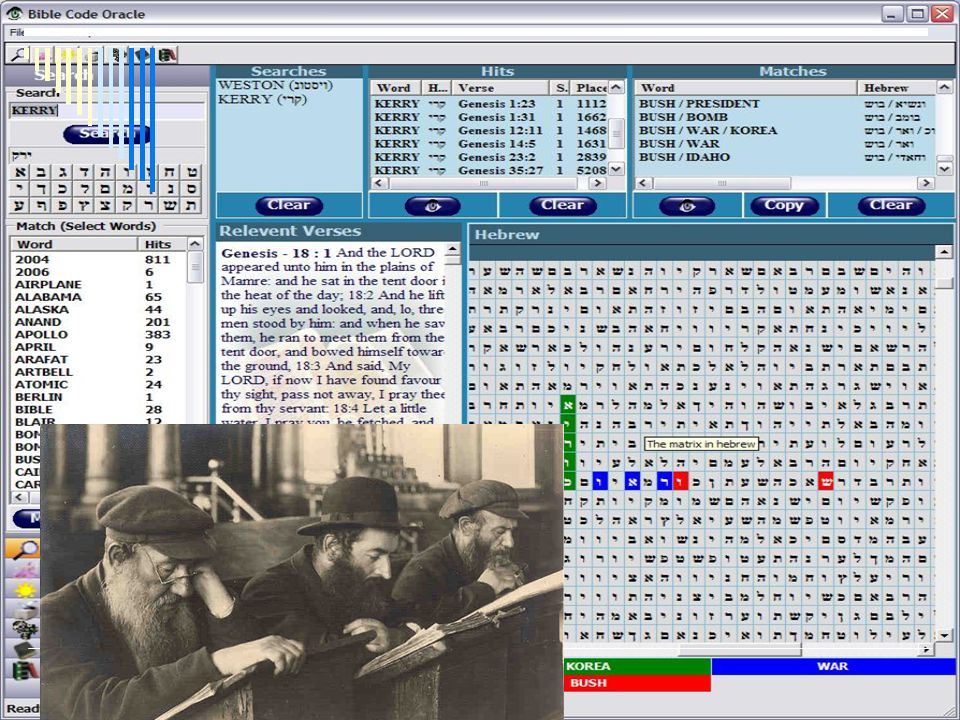Clear the Hits list
The image size is (960, 720).
(x=563, y=206)
